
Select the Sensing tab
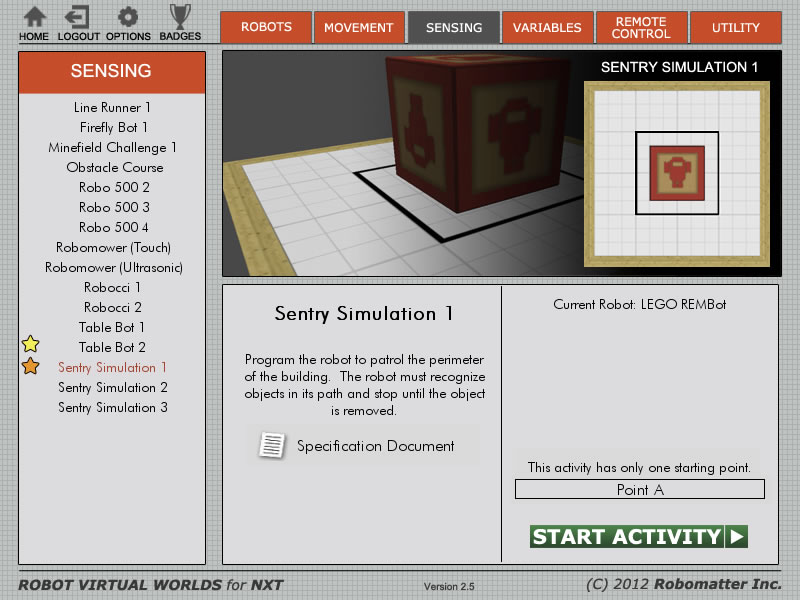point(454,27)
